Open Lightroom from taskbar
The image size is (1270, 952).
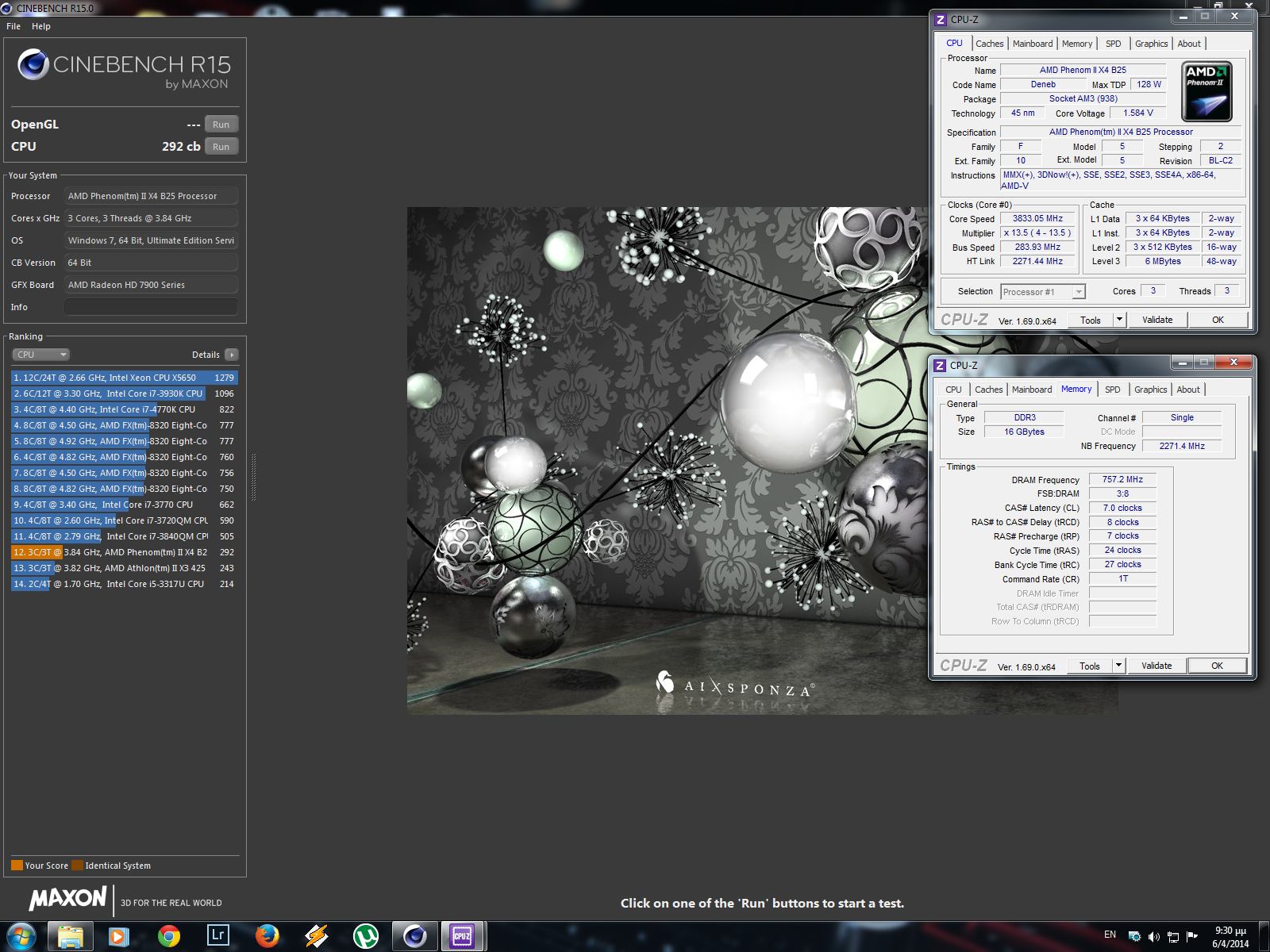click(217, 935)
